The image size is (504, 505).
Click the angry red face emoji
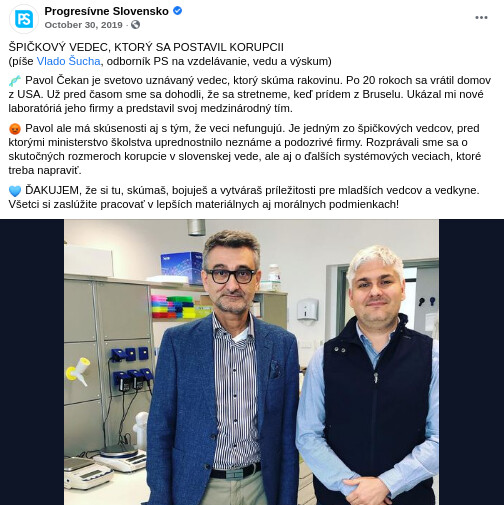pos(15,129)
